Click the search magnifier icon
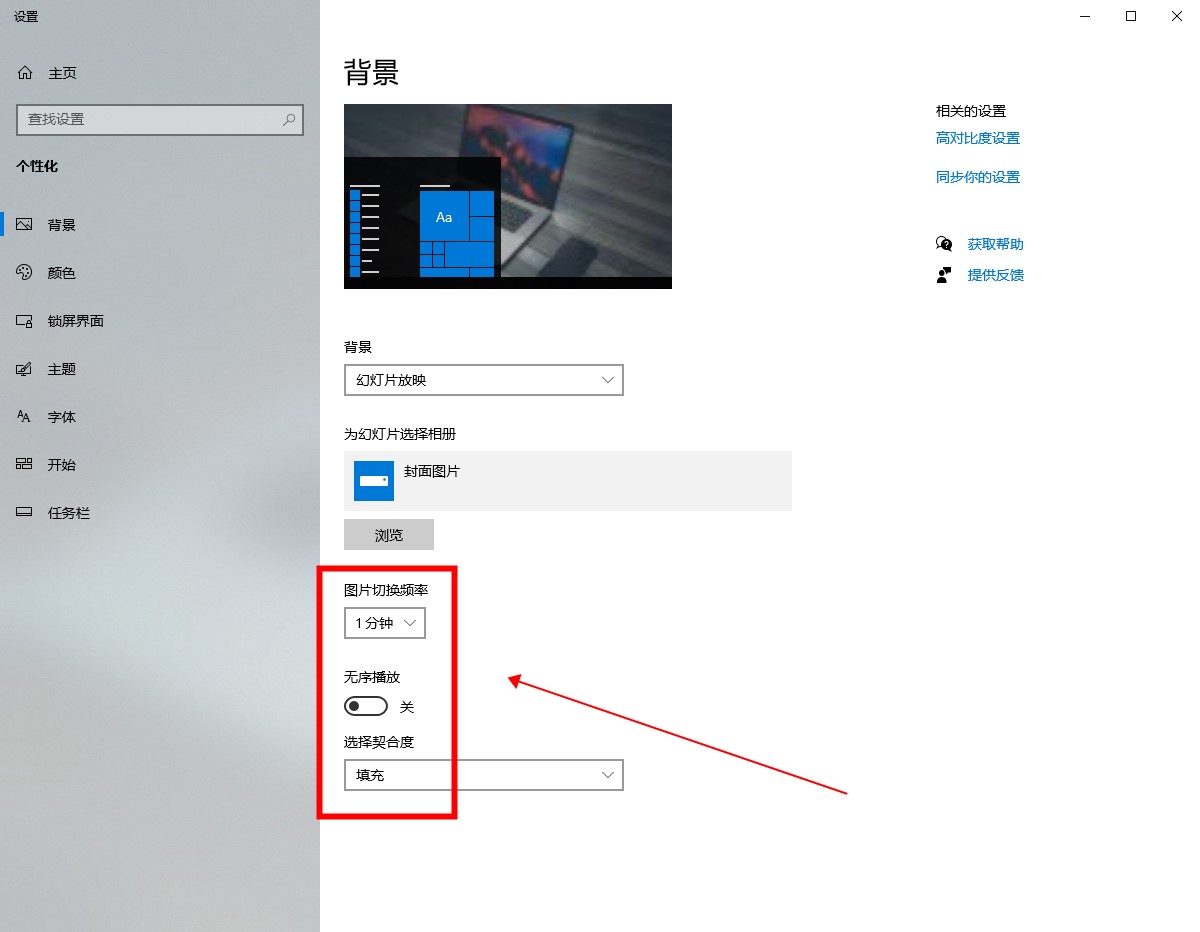The image size is (1200, 932). pos(289,119)
